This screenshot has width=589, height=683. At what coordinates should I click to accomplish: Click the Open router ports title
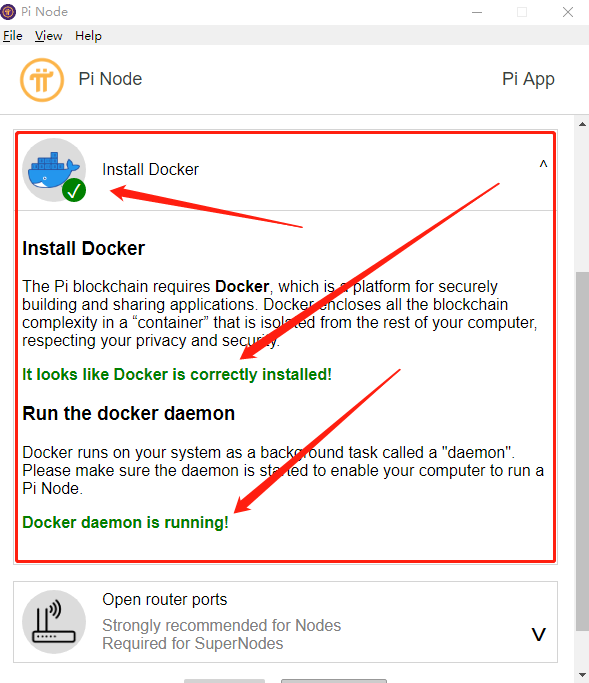(x=165, y=600)
